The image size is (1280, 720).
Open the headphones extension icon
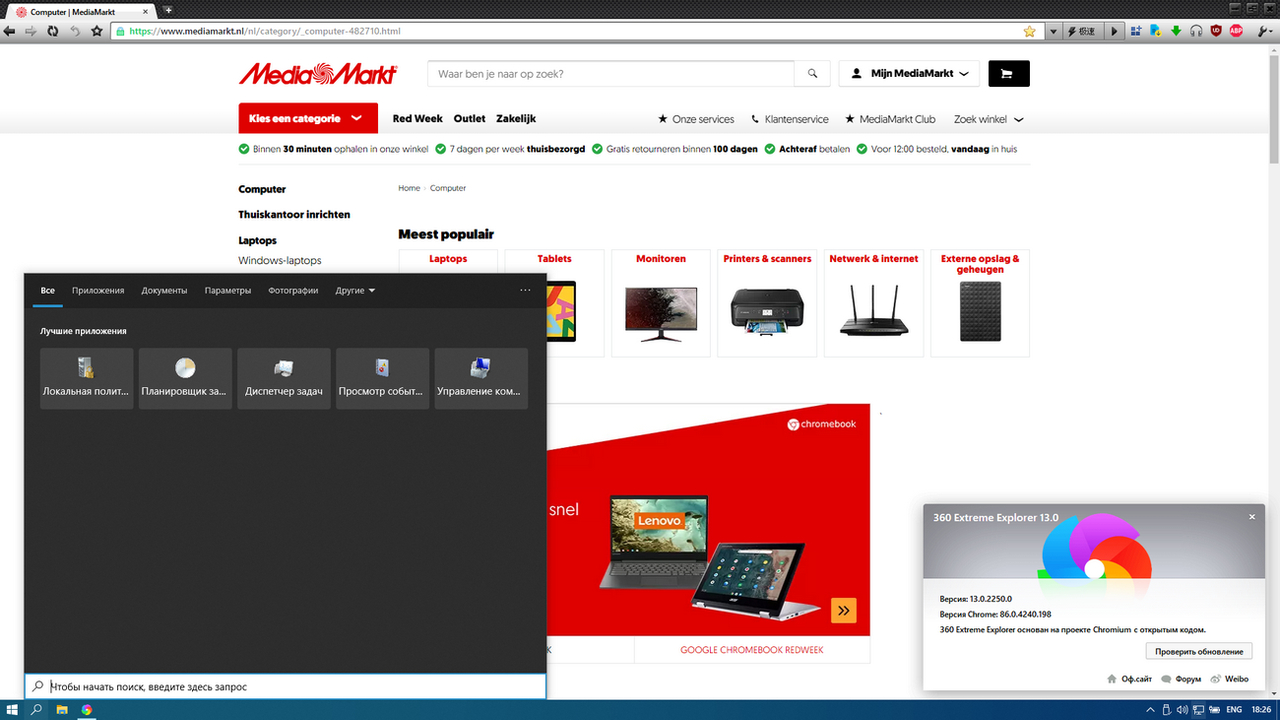(1196, 31)
